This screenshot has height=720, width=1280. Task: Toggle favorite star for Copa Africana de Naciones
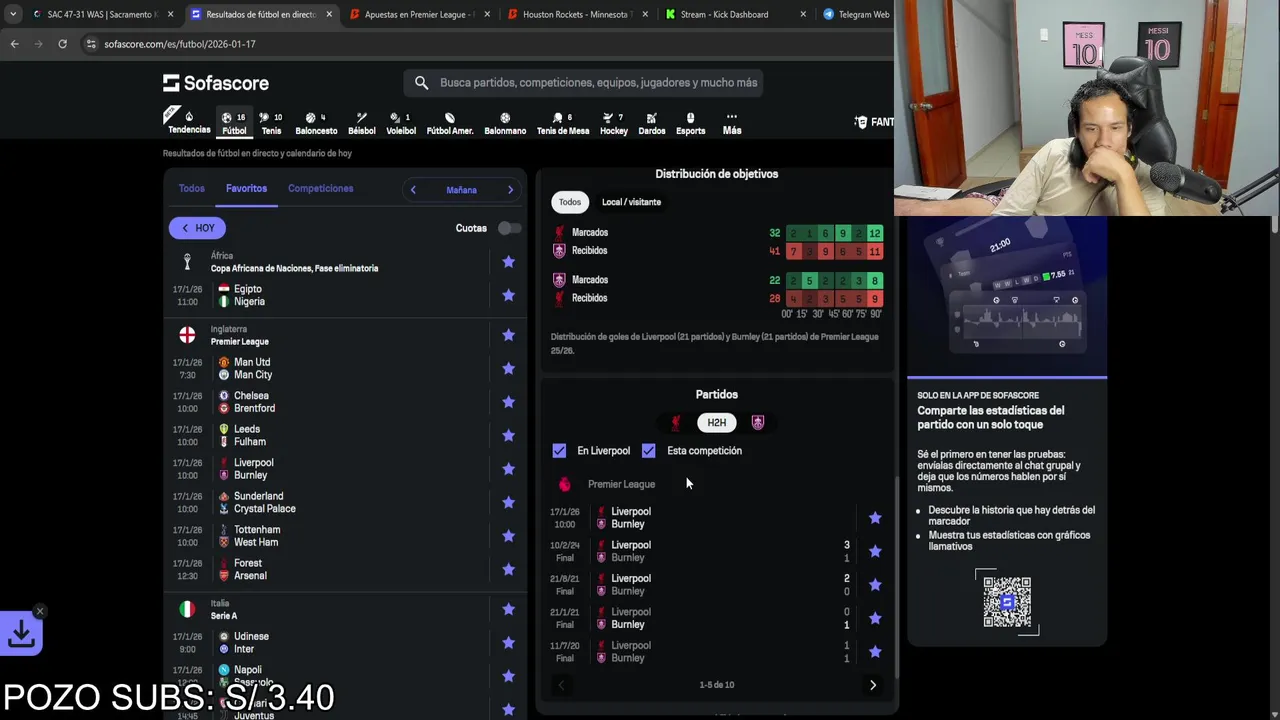pyautogui.click(x=508, y=262)
